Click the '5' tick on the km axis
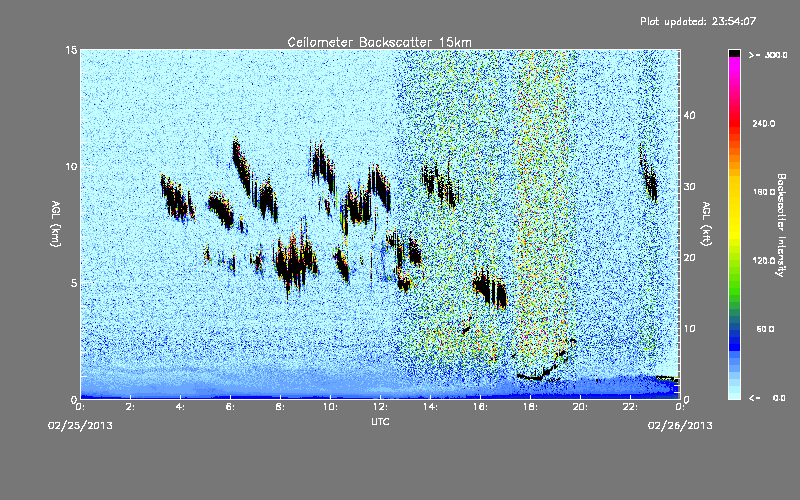The width and height of the screenshot is (800, 500). (74, 283)
